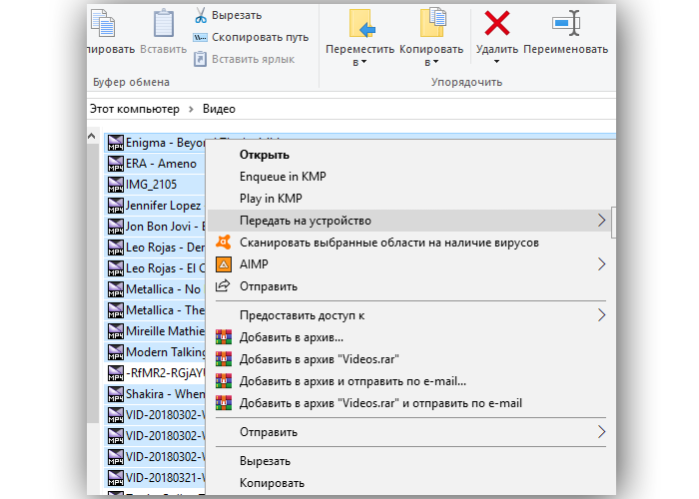Click the orange AIMP icon in context menu
This screenshot has height=499, width=699.
pos(223,264)
